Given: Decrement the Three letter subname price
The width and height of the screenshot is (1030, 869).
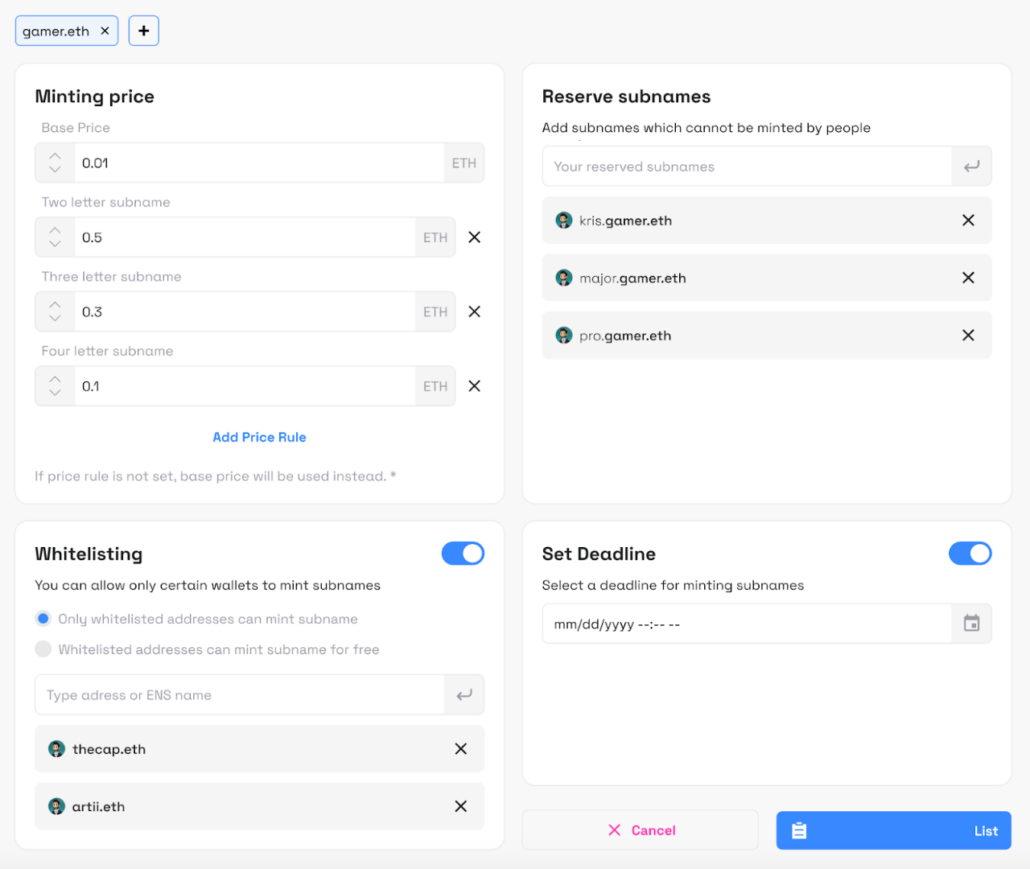Looking at the screenshot, I should click(x=55, y=317).
